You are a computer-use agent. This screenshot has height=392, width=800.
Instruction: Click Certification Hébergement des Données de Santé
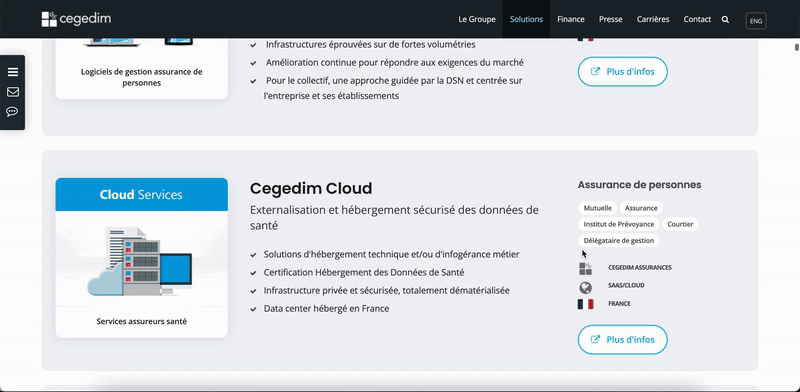364,273
